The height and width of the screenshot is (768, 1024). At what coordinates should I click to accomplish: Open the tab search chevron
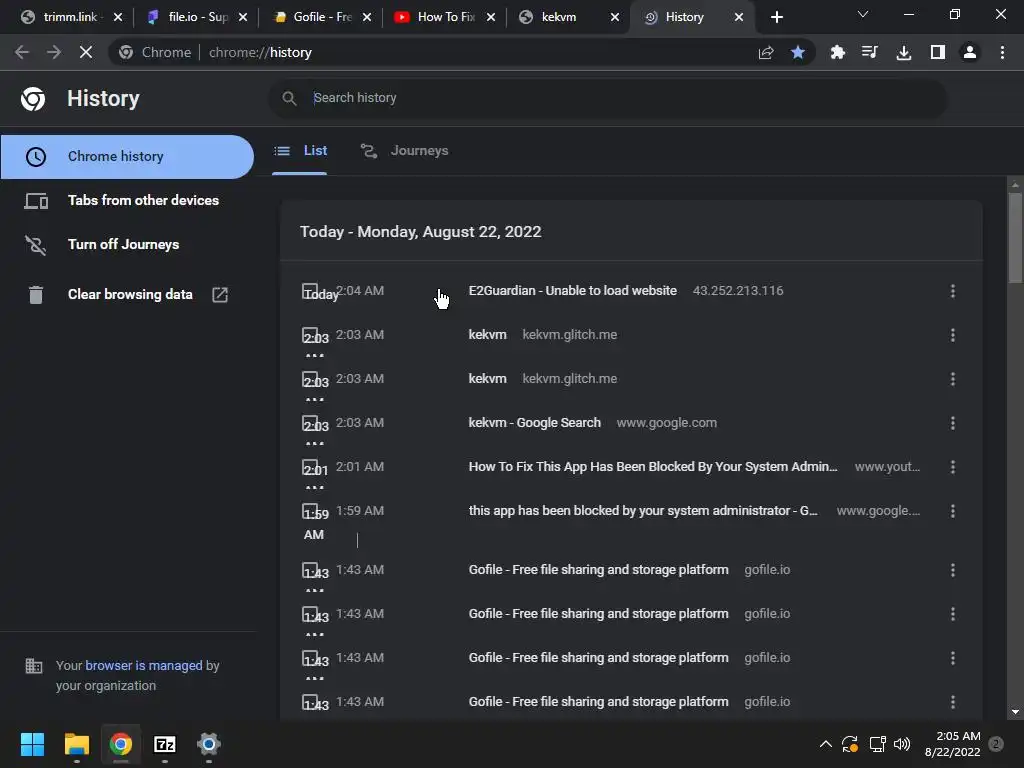(x=863, y=14)
